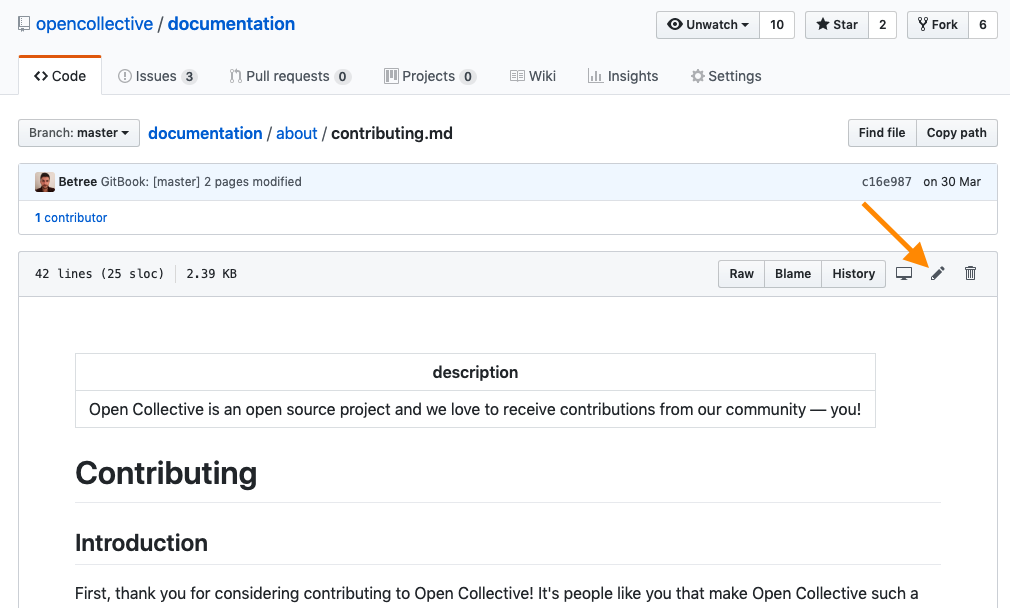This screenshot has width=1010, height=608.
Task: Open the file History
Action: click(853, 274)
